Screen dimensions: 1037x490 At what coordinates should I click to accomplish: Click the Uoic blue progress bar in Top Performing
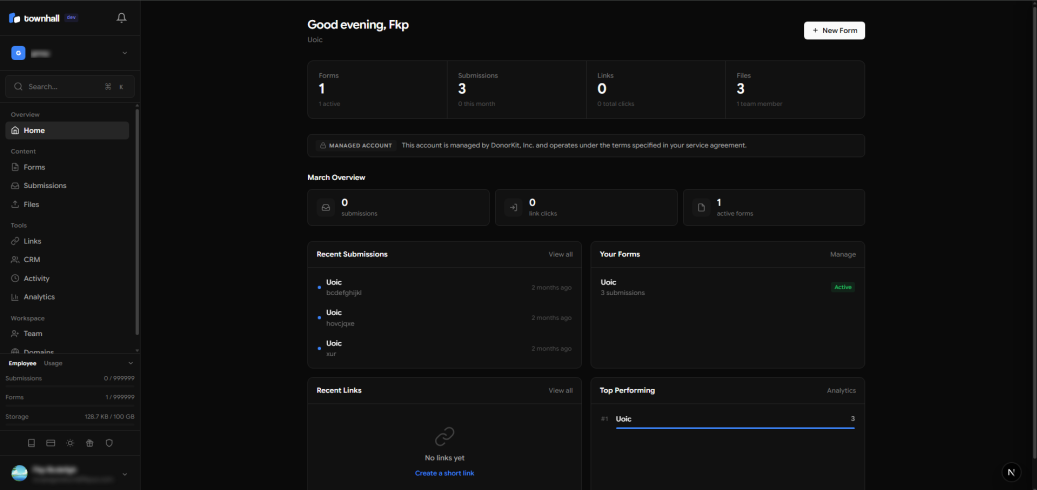click(x=735, y=428)
